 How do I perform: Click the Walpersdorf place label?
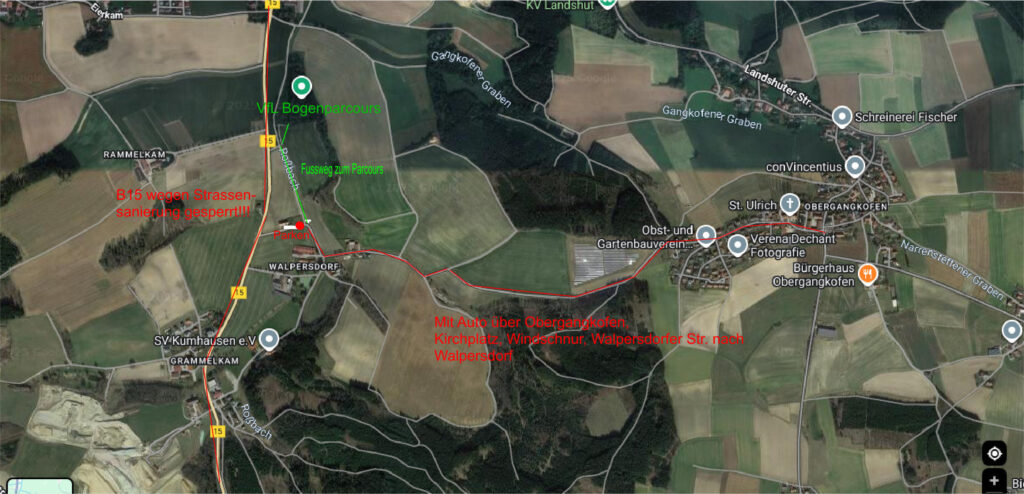293,267
